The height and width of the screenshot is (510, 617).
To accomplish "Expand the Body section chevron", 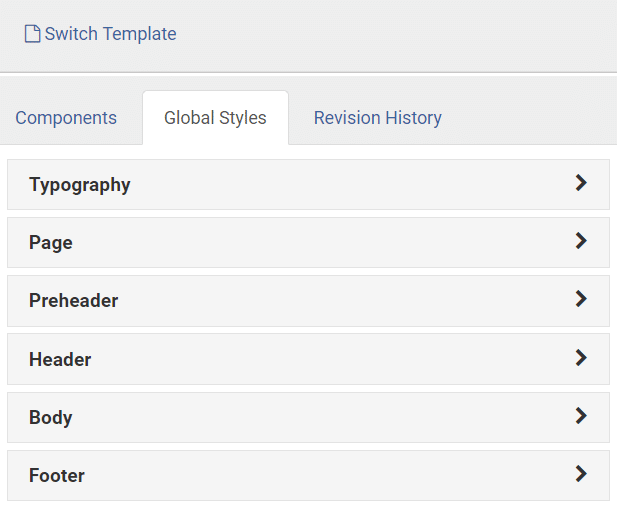I will click(x=581, y=416).
